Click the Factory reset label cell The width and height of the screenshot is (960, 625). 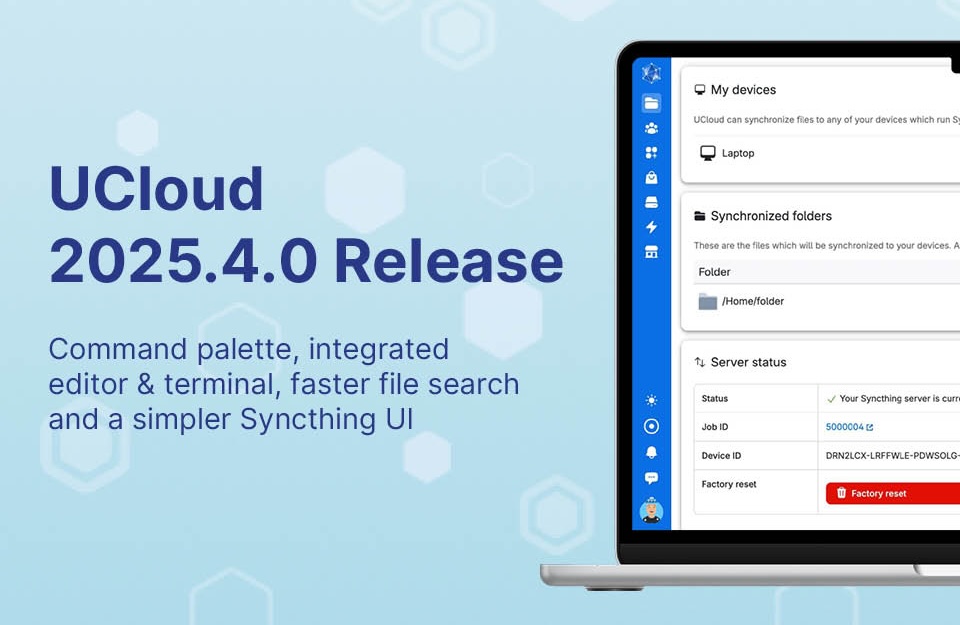[756, 492]
